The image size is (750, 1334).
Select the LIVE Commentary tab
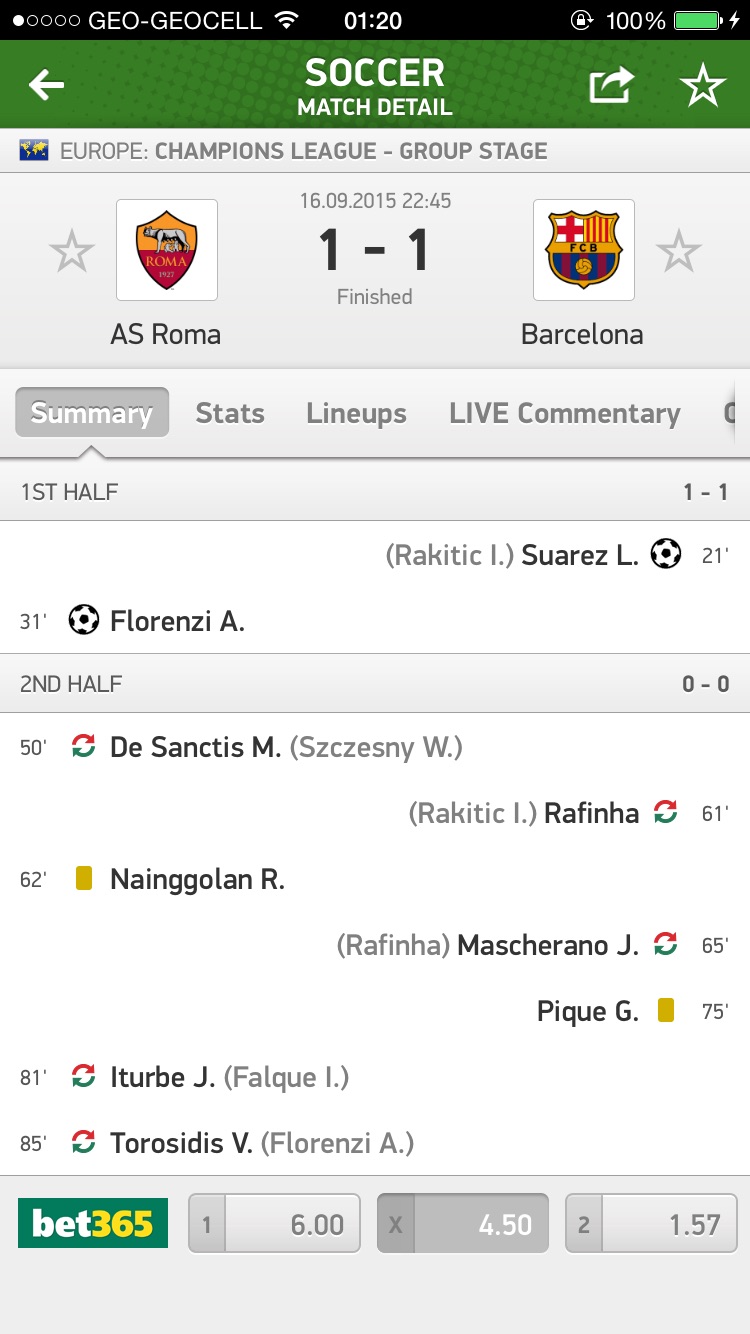565,414
